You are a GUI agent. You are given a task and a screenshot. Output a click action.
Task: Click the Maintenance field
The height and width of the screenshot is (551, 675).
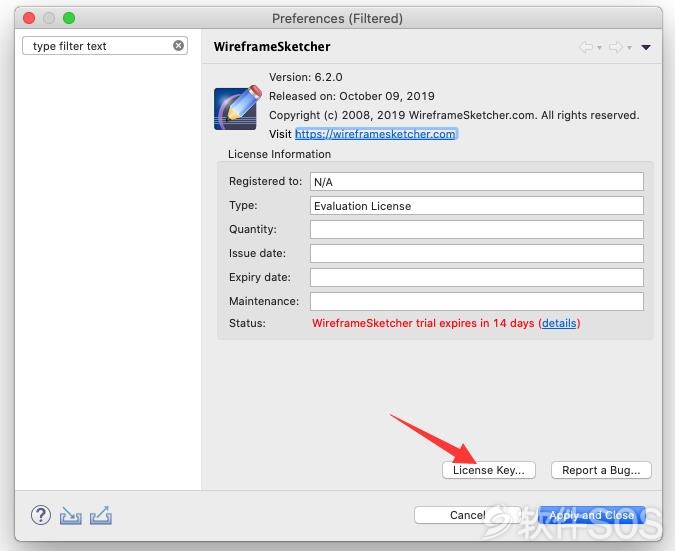tap(477, 301)
